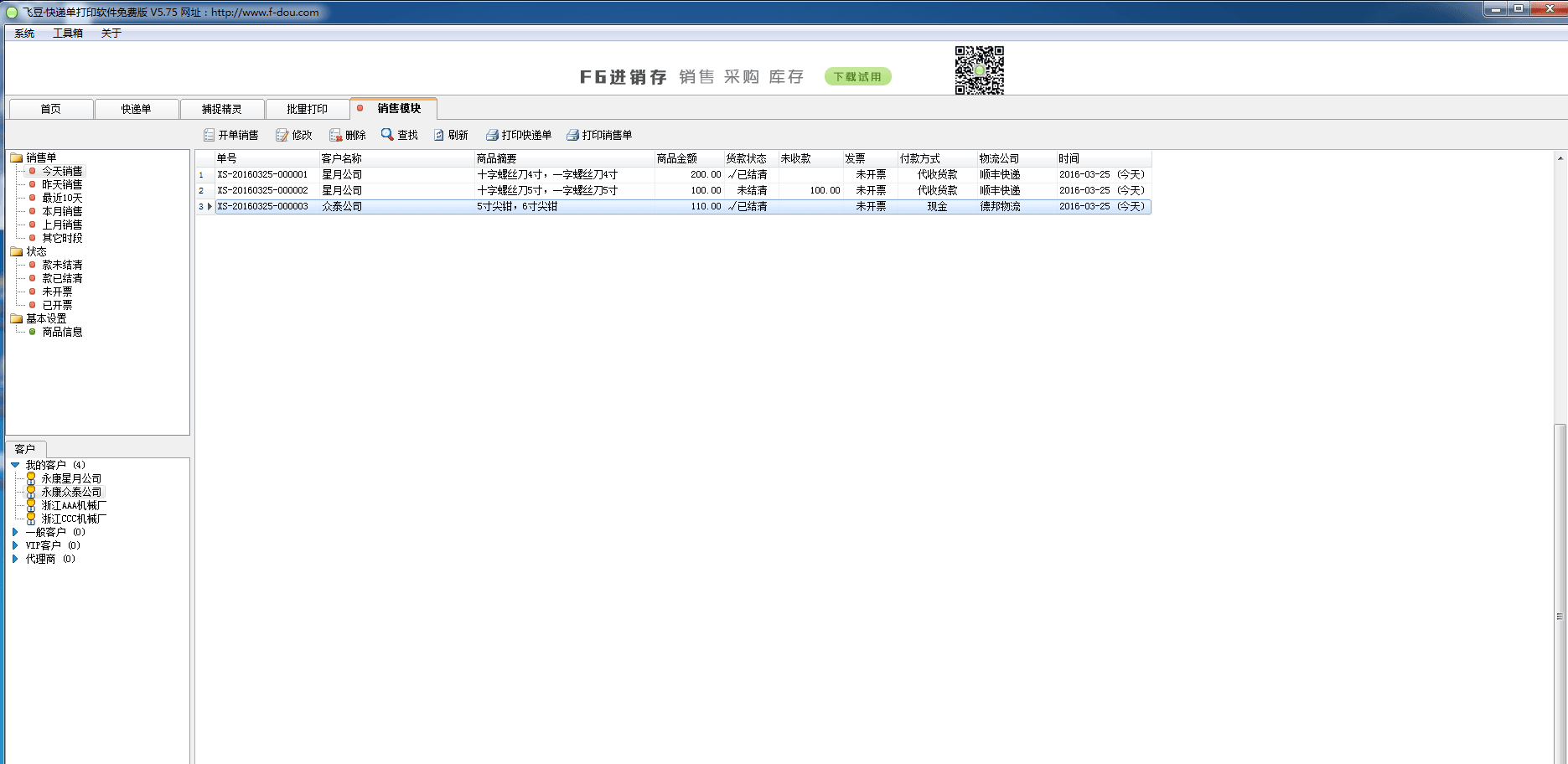1568x764 pixels.
Task: Open 查找 search magnifier tool
Action: pyautogui.click(x=387, y=134)
